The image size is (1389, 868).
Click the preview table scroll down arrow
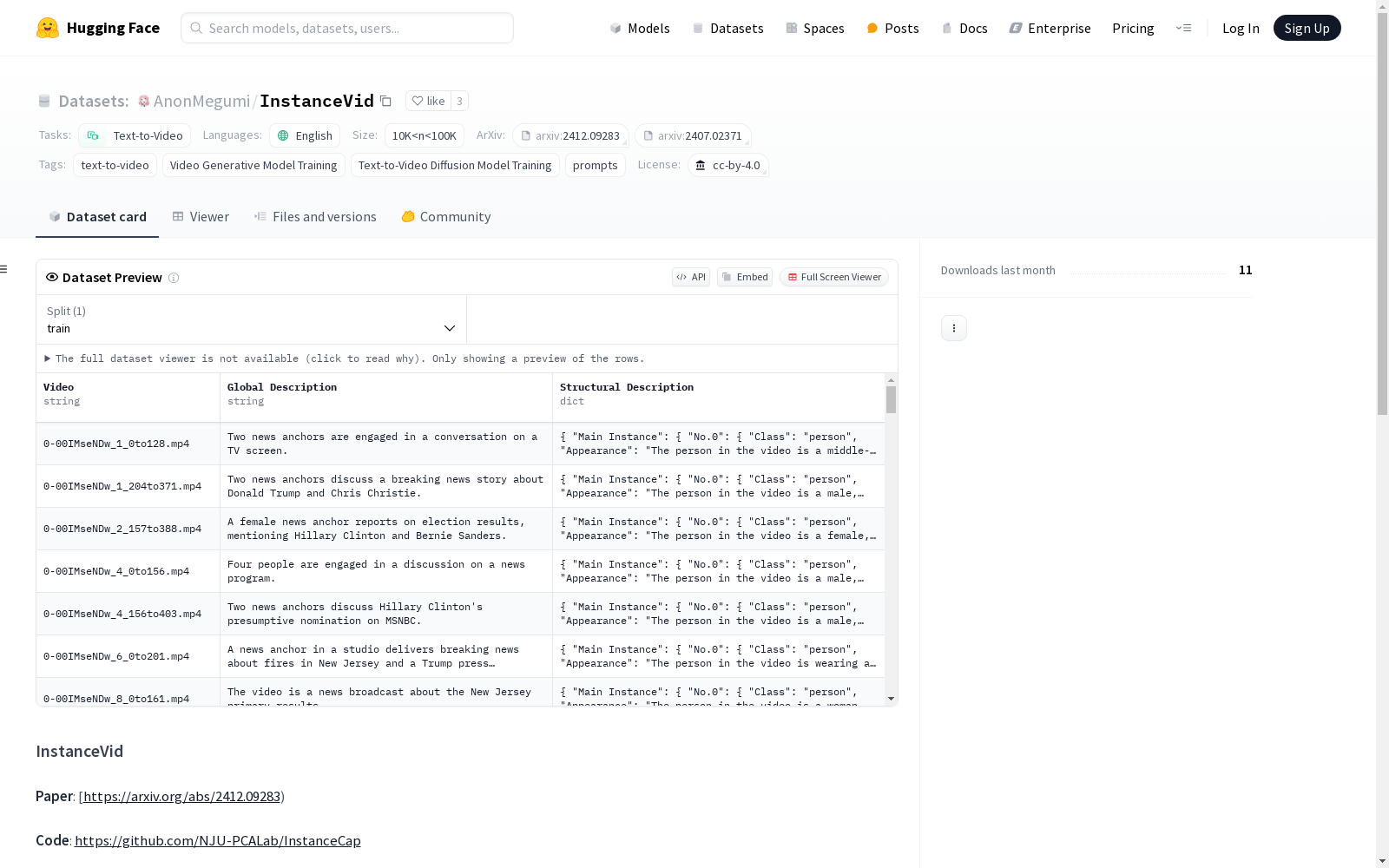(x=891, y=699)
